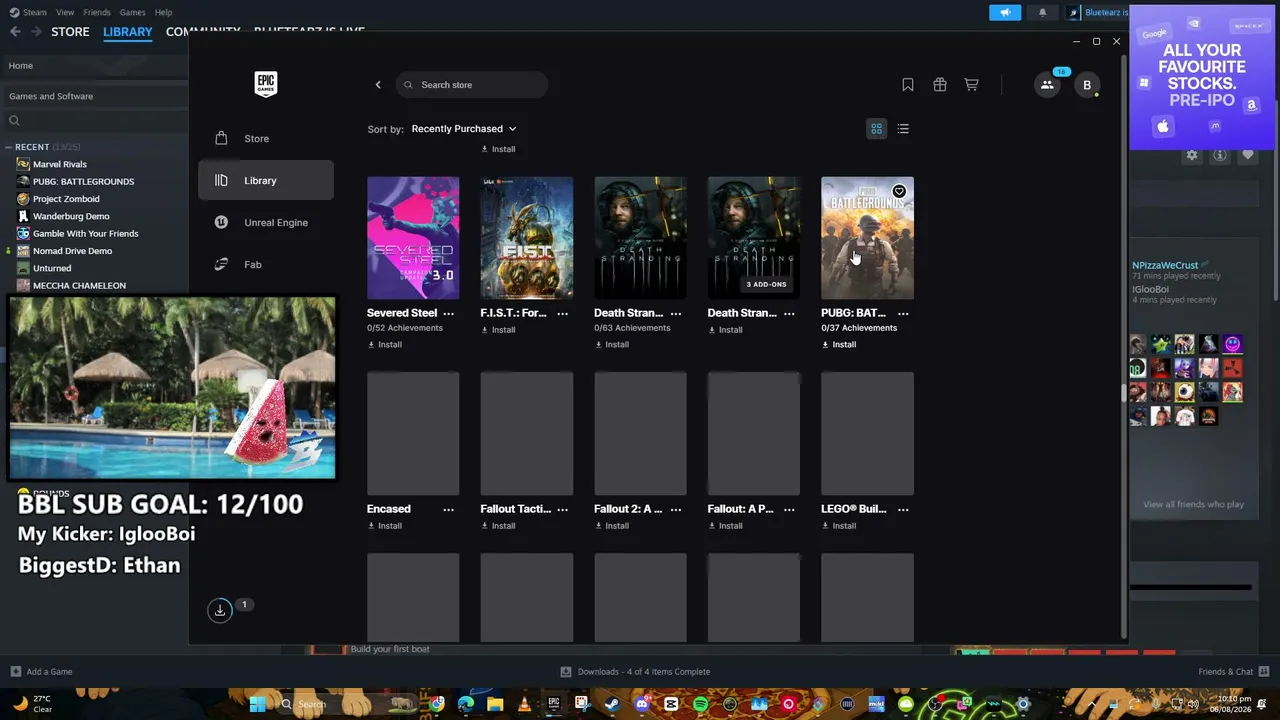Open VLC media player from taskbar

tap(524, 704)
